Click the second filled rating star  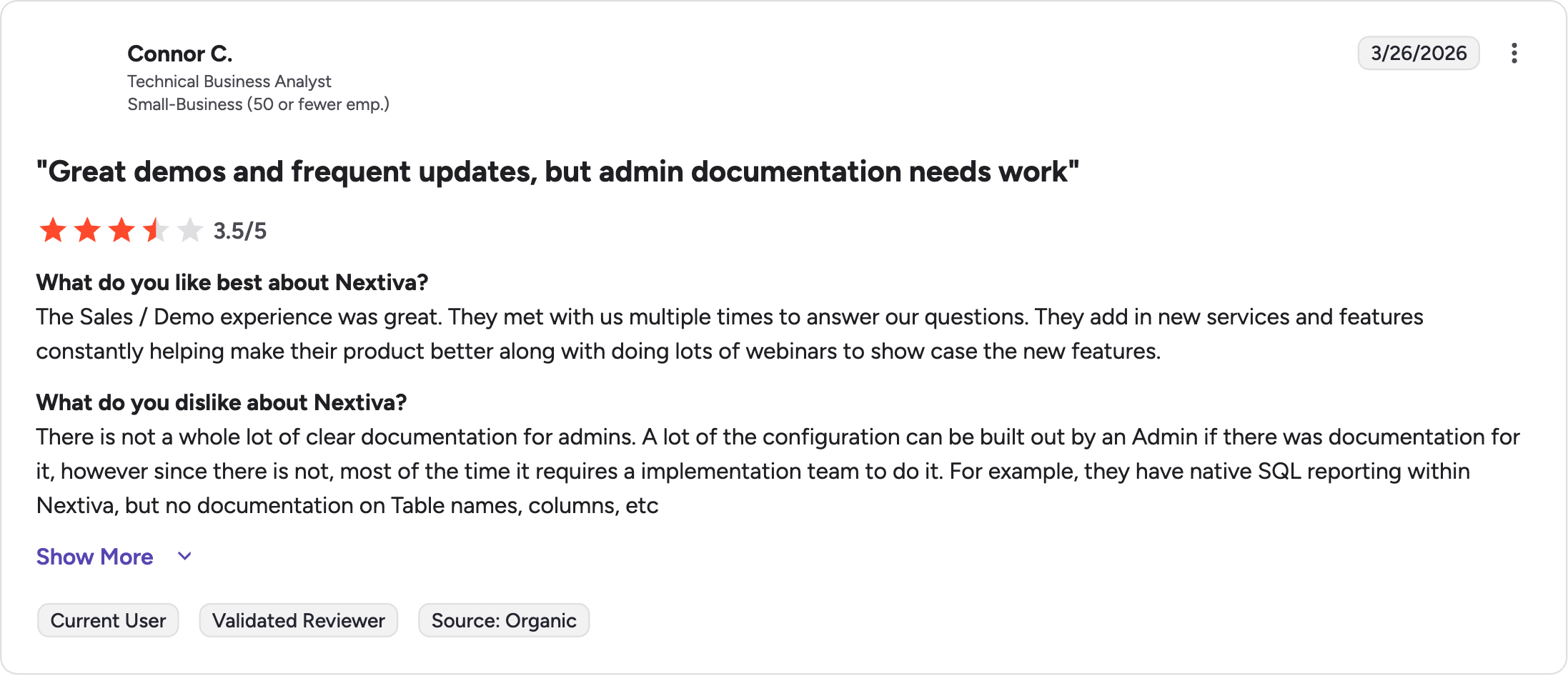pyautogui.click(x=87, y=230)
